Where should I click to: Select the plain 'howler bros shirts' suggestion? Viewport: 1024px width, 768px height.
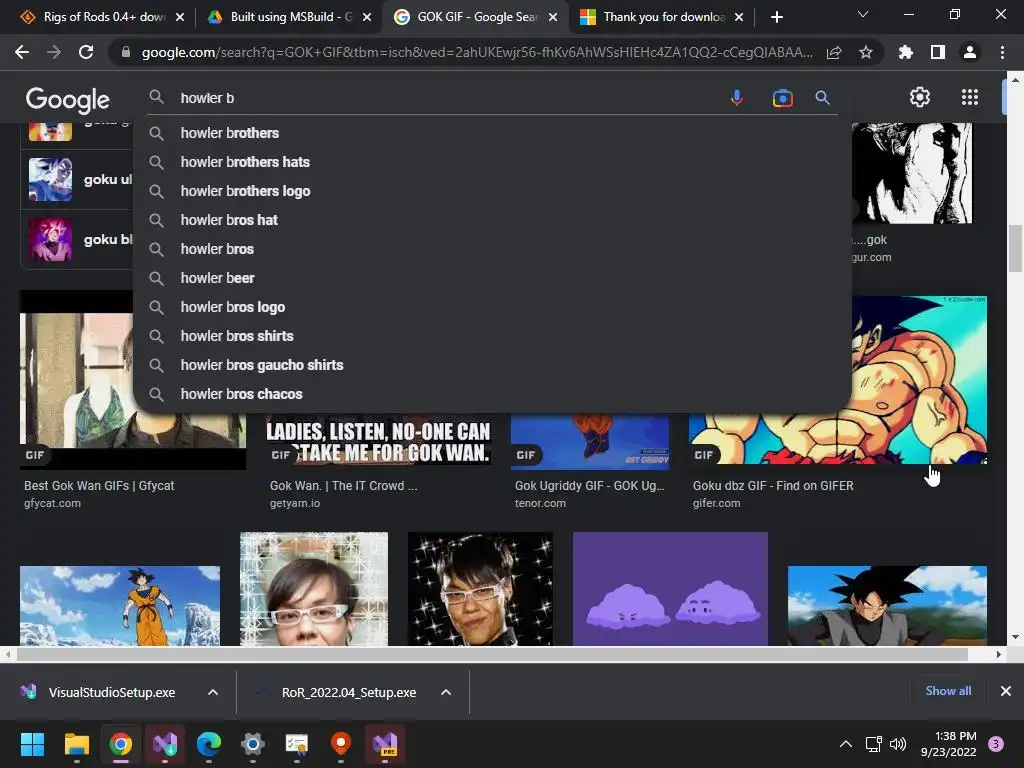coord(492,336)
